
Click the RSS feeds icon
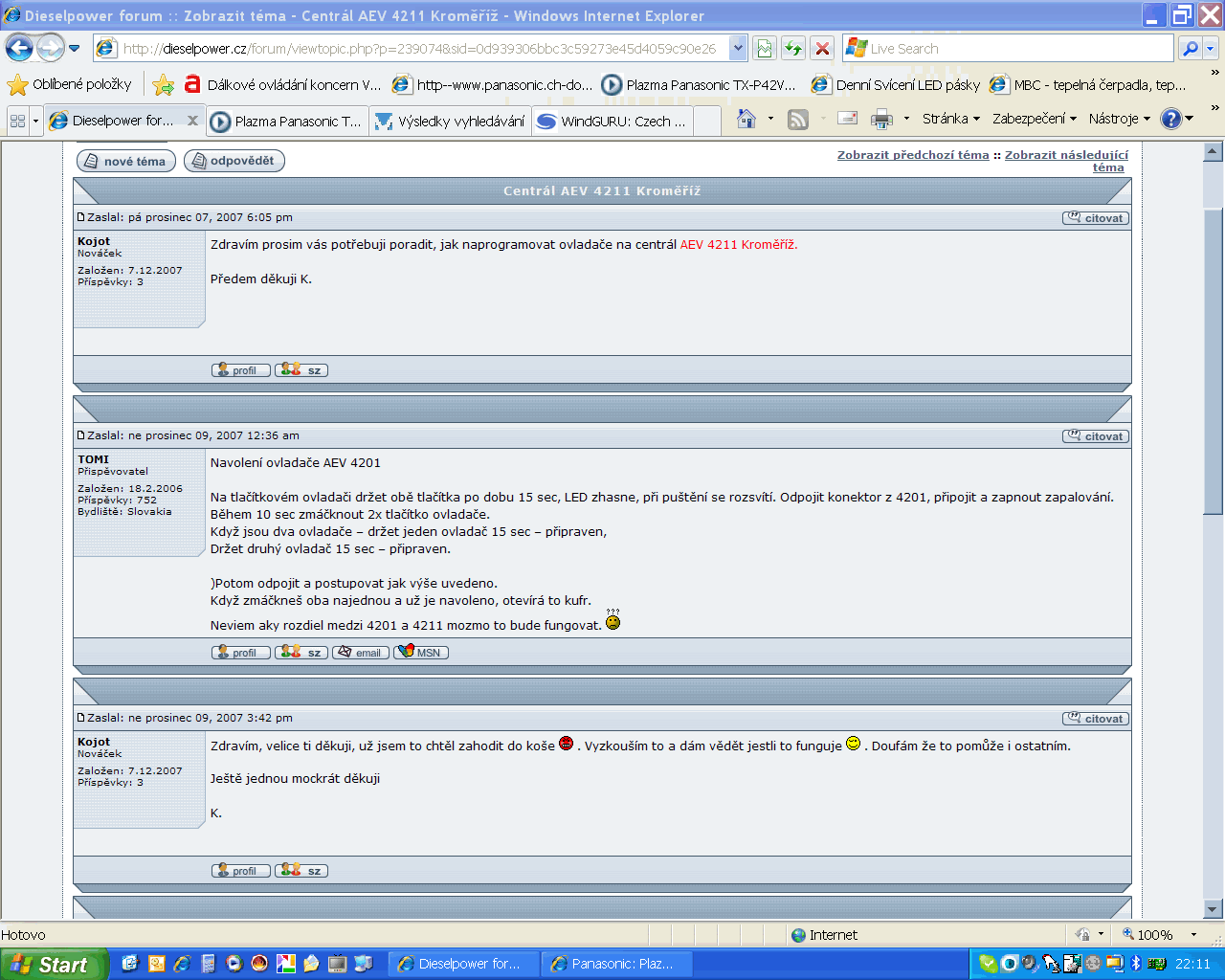[797, 119]
